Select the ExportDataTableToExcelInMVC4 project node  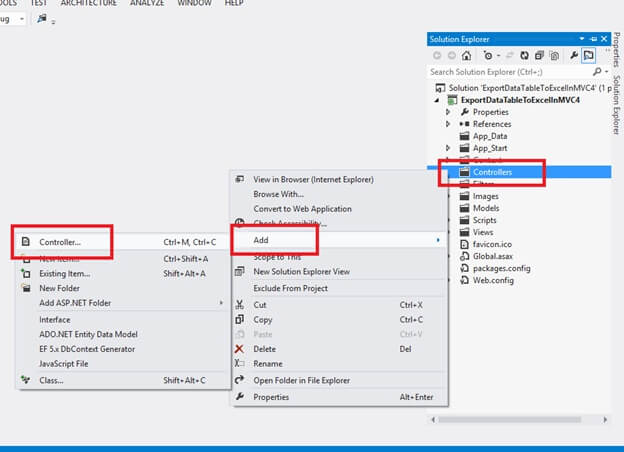[520, 100]
